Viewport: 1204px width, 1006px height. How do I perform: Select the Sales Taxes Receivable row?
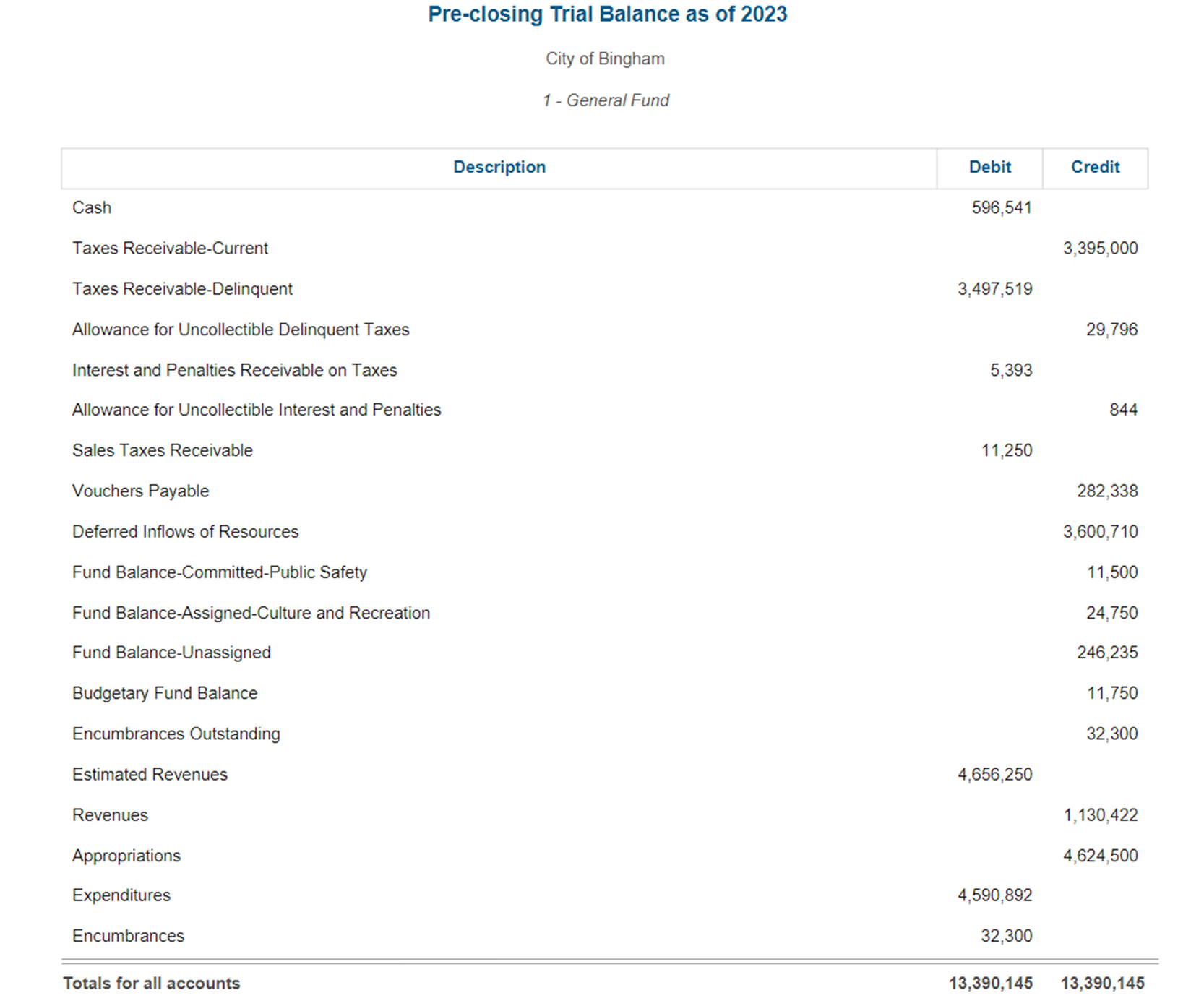(x=162, y=450)
